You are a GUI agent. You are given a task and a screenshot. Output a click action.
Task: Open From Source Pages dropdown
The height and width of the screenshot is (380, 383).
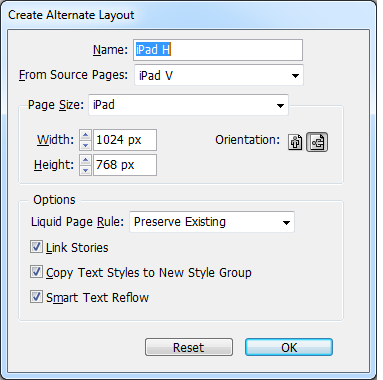pos(219,75)
